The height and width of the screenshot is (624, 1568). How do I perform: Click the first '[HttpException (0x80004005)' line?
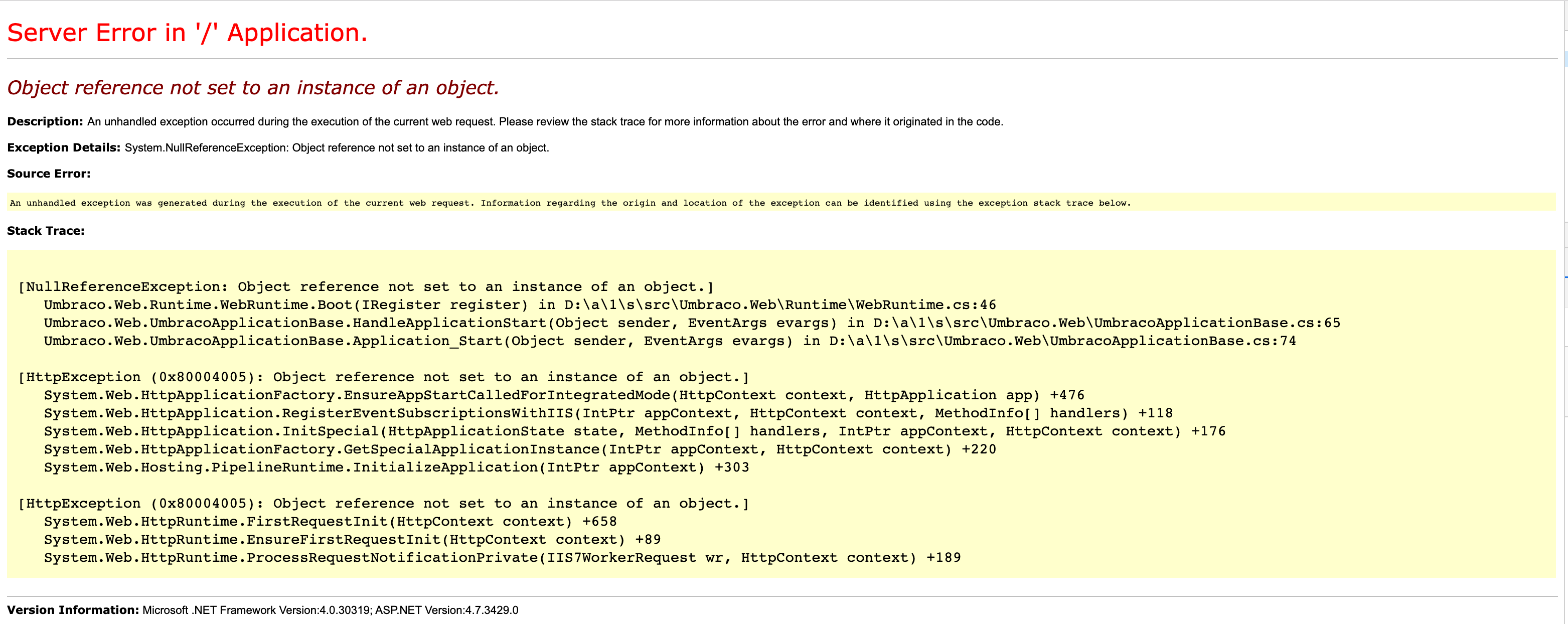point(384,377)
